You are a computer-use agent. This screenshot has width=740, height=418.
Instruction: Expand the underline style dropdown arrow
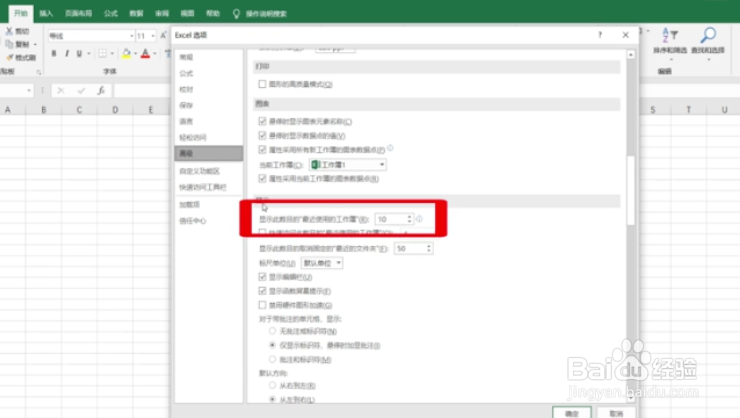point(88,54)
